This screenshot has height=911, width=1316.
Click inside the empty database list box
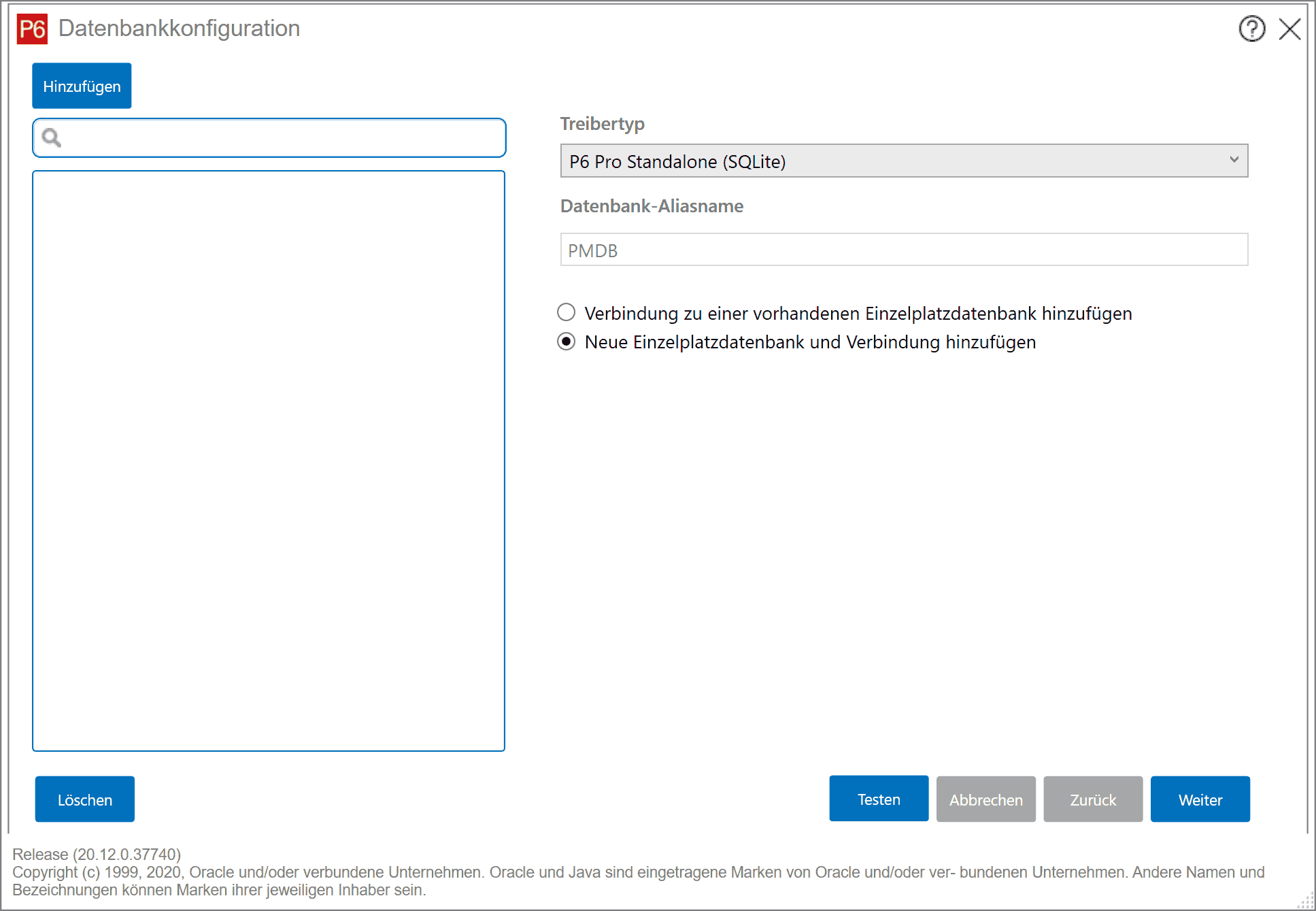click(269, 461)
